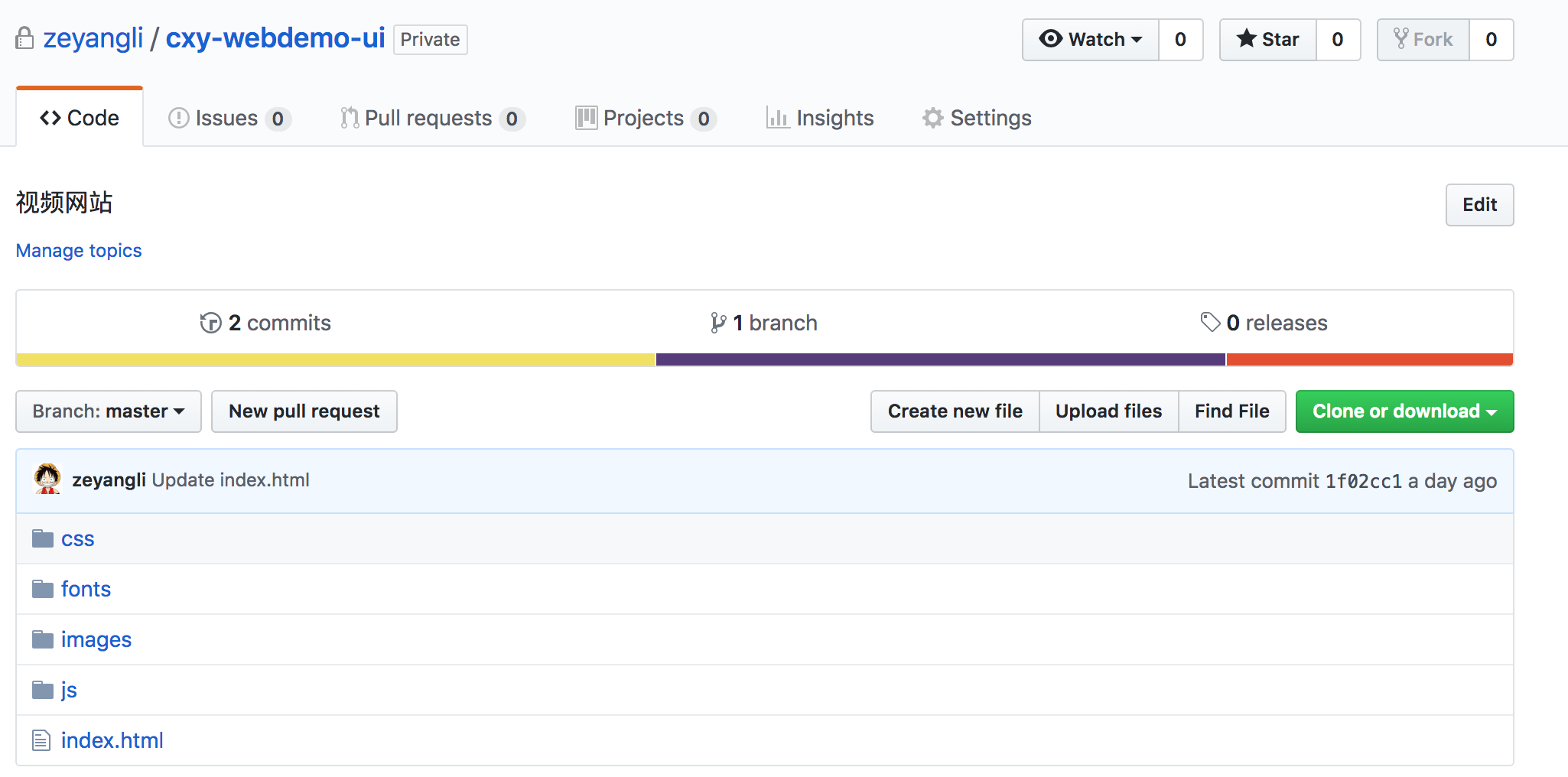Click the branch icon beside 1 branch

click(x=717, y=323)
